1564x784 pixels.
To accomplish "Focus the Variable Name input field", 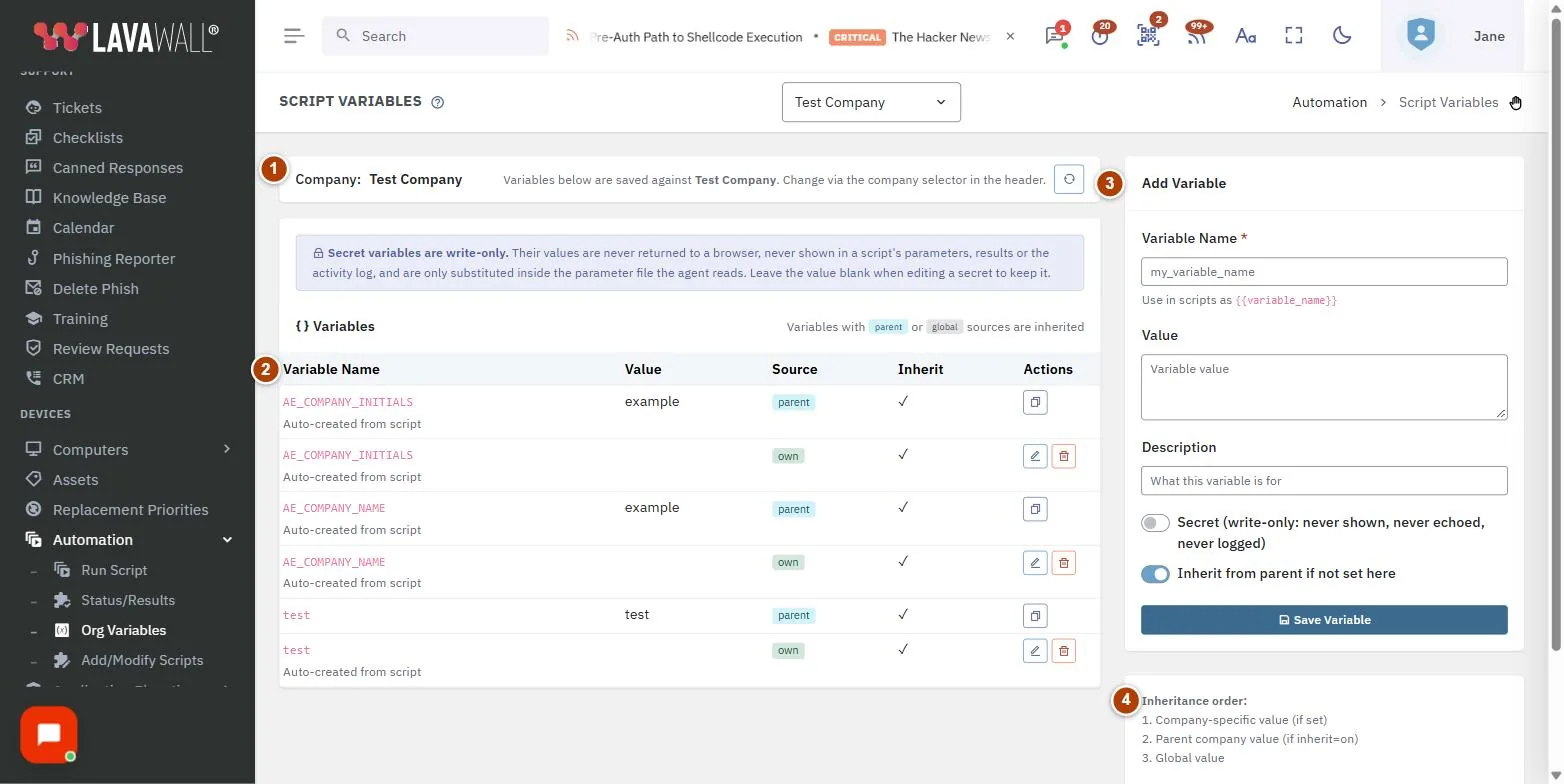I will [1324, 272].
